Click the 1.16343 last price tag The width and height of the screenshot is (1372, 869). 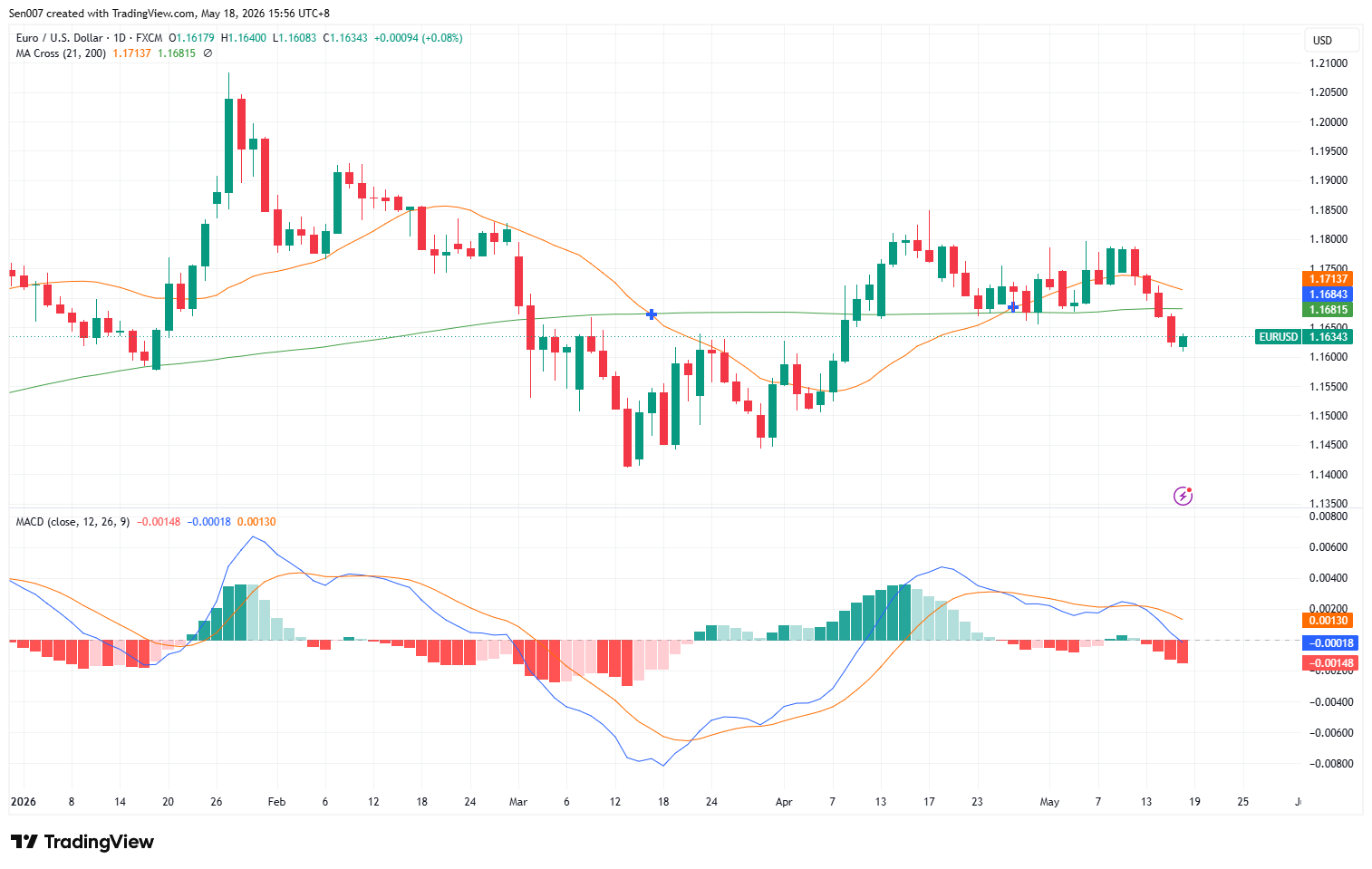(1328, 337)
